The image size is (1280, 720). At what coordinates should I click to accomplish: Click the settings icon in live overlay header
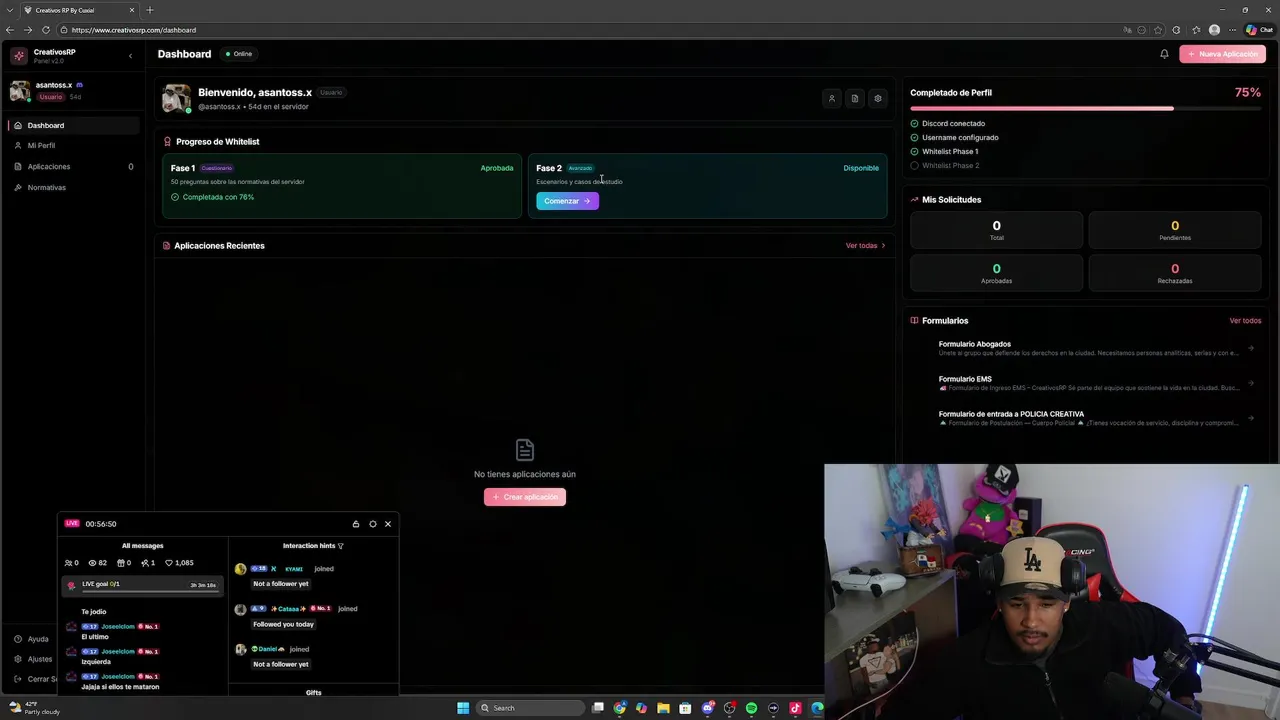(373, 524)
